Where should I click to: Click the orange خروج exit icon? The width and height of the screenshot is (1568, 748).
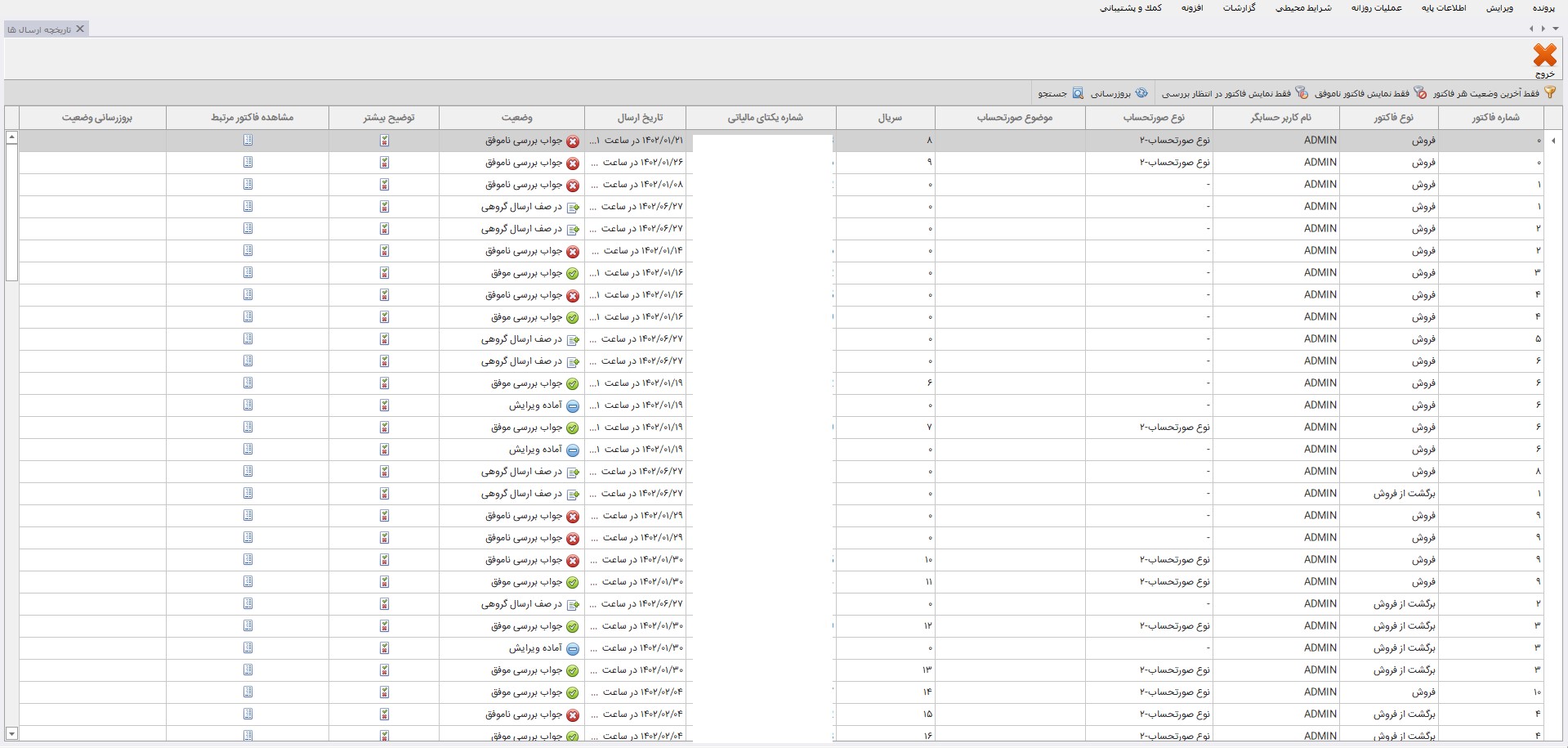click(1544, 56)
